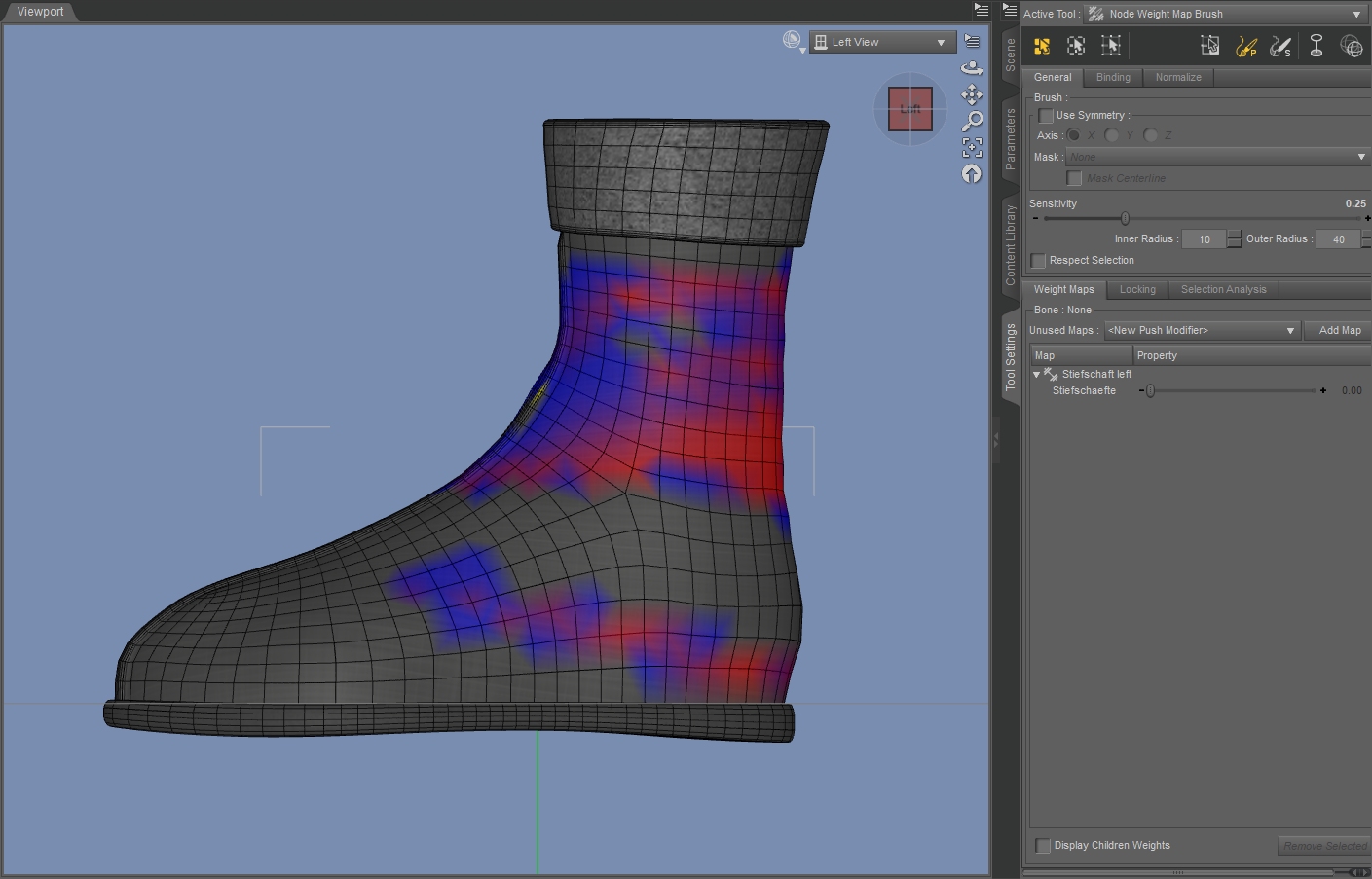Click the Sensitivity slider handle

[1125, 219]
